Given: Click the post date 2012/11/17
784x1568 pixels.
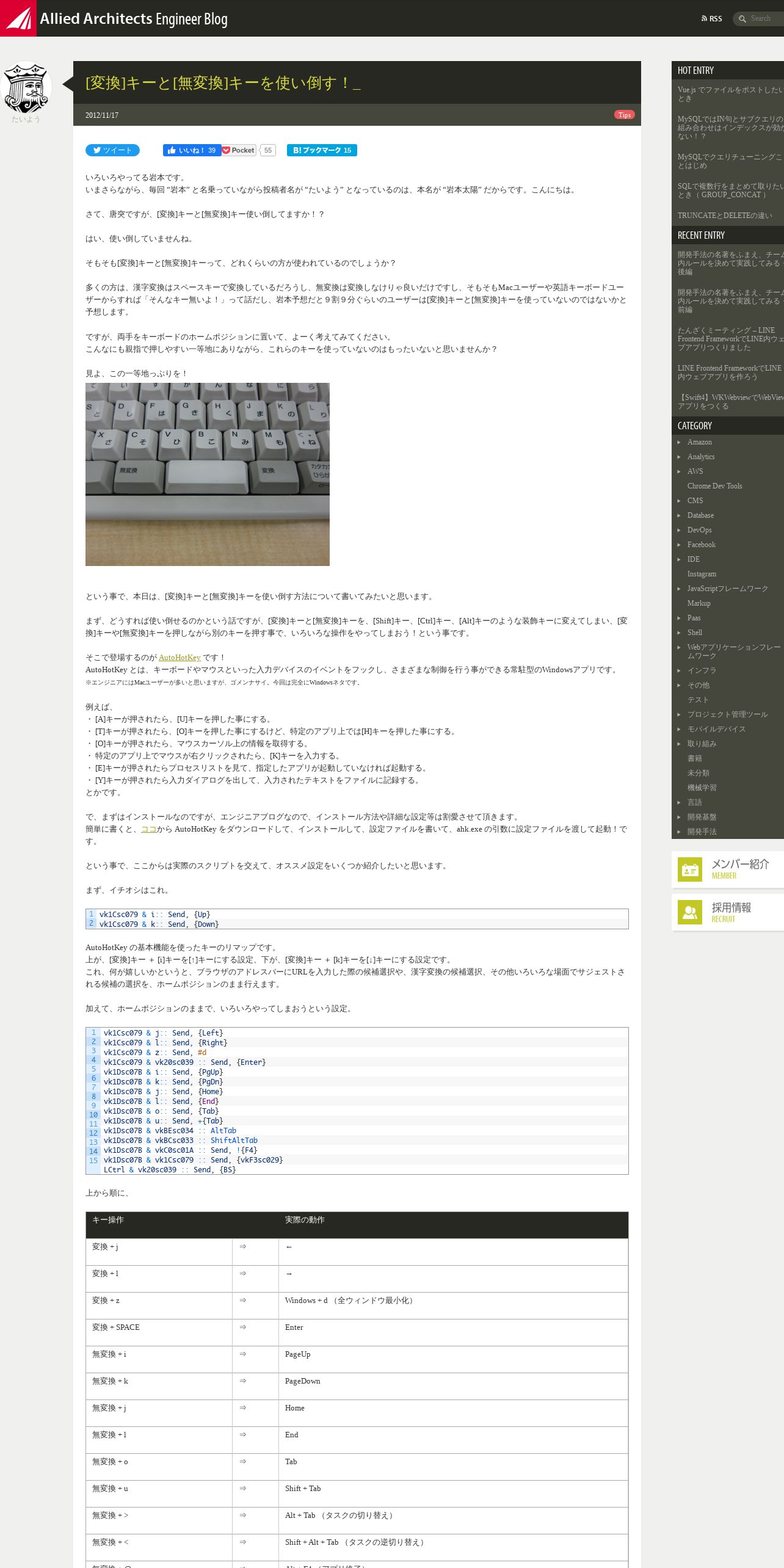Looking at the screenshot, I should point(102,115).
